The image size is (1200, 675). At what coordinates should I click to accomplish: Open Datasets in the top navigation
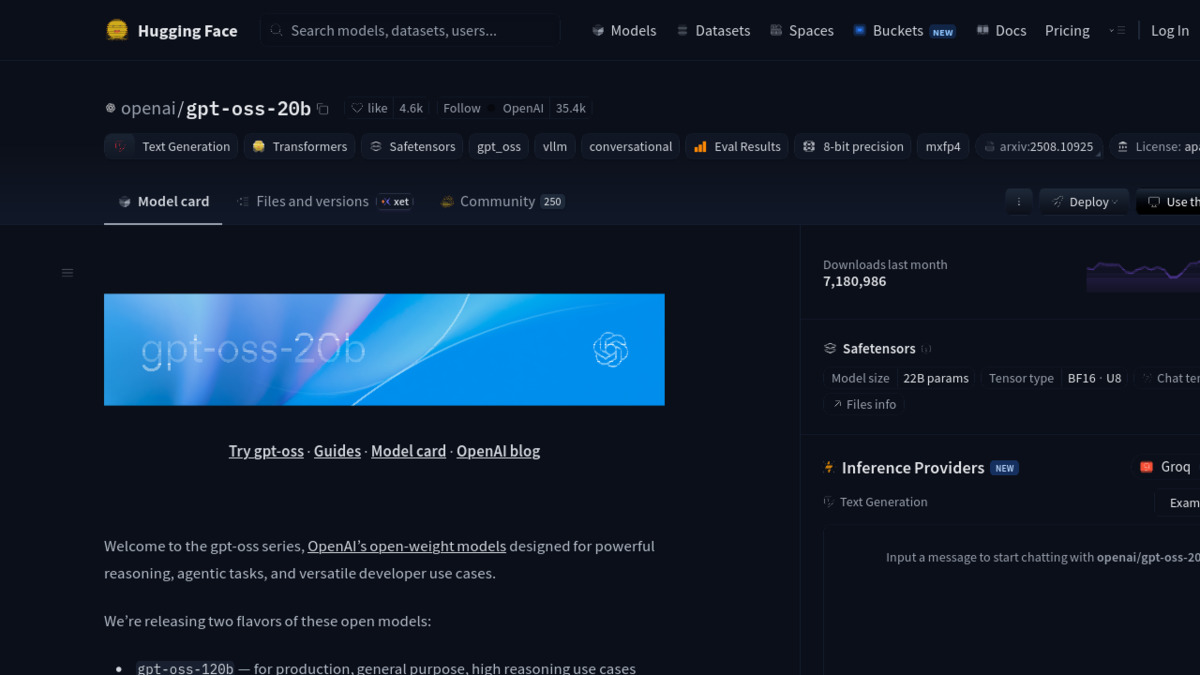pyautogui.click(x=713, y=31)
